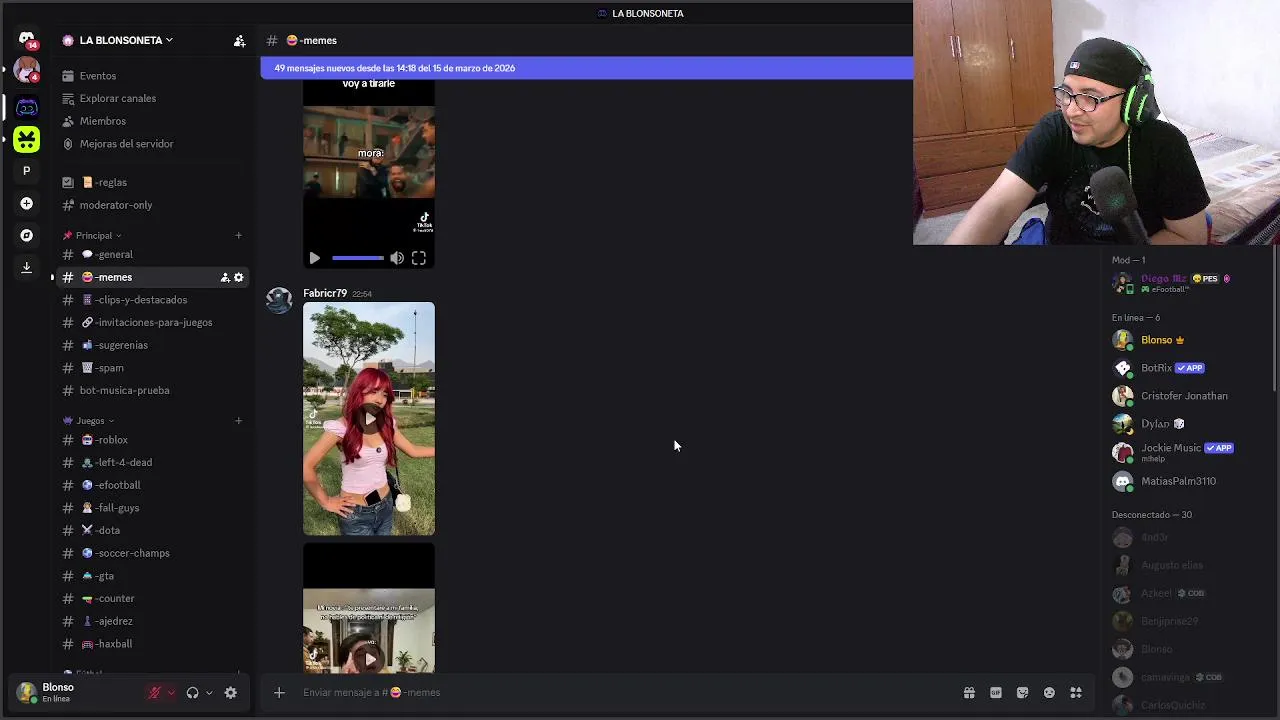Open Blonso member in online list

click(1190, 340)
